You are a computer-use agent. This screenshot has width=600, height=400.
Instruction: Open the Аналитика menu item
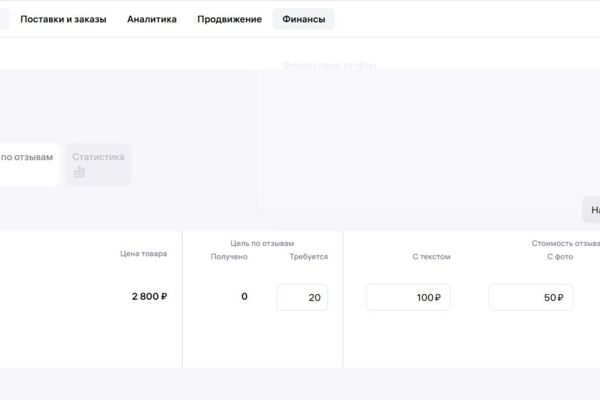(x=152, y=19)
